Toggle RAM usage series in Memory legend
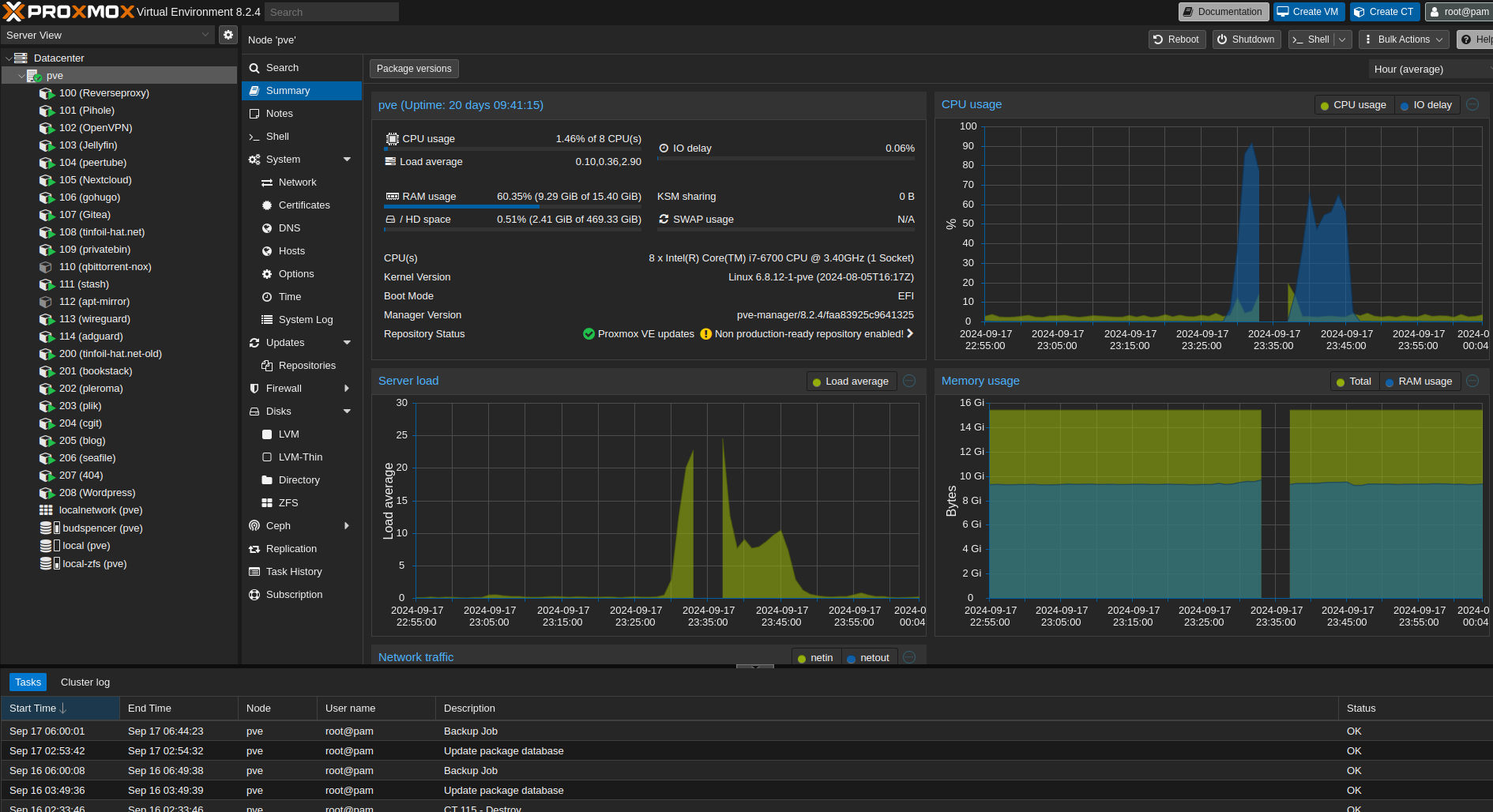Viewport: 1493px width, 812px height. click(1419, 382)
